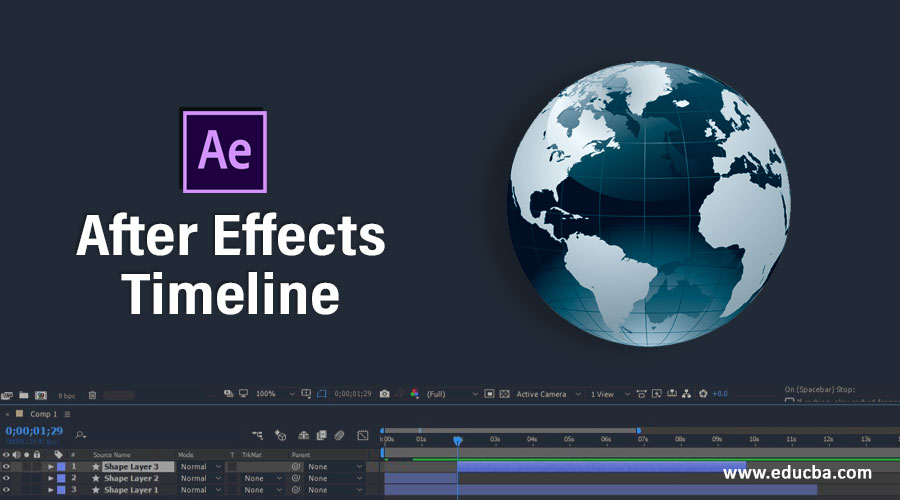The image size is (900, 500).
Task: Click parent pick whip for Shape Layer 3
Action: [x=296, y=467]
